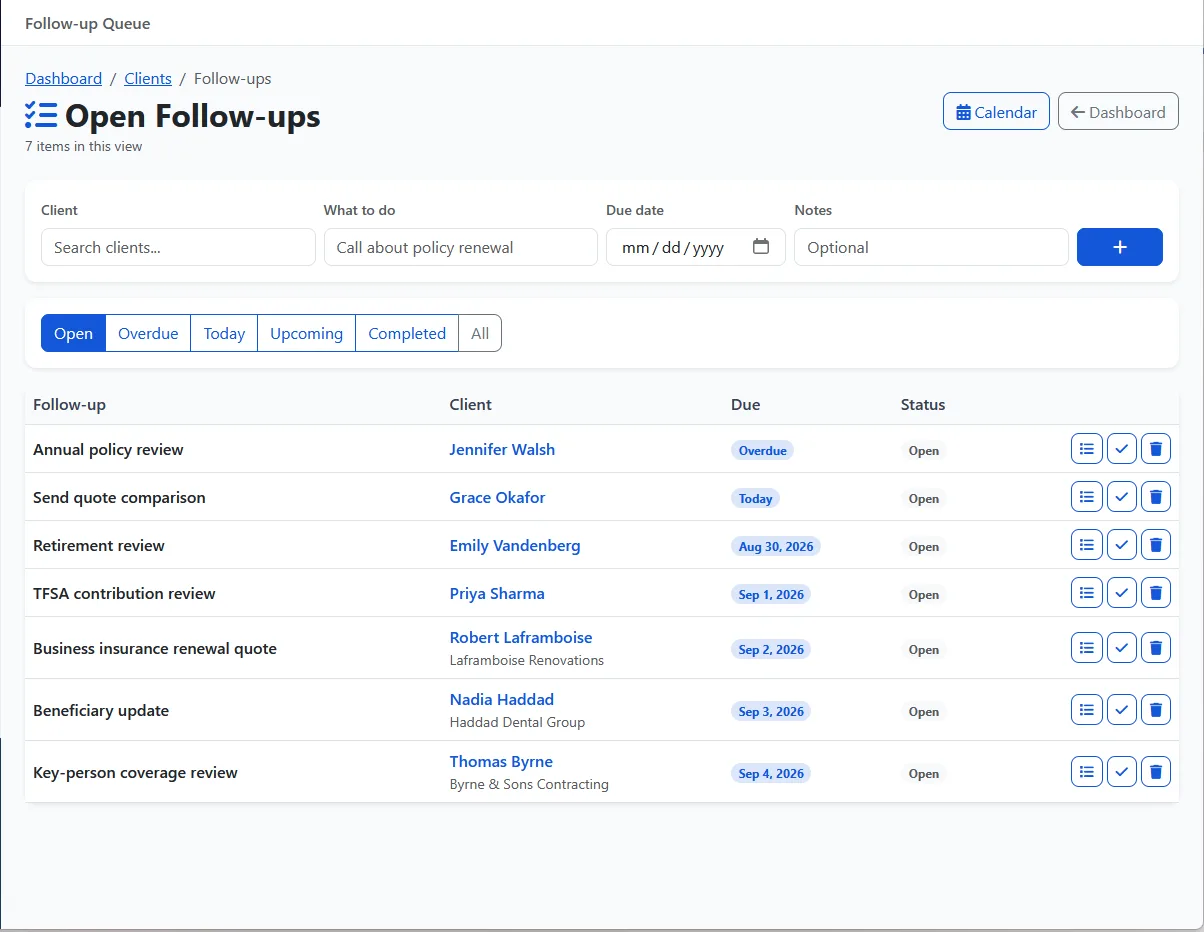Open Grace Okafor client profile
This screenshot has height=932, width=1204.
pos(497,497)
